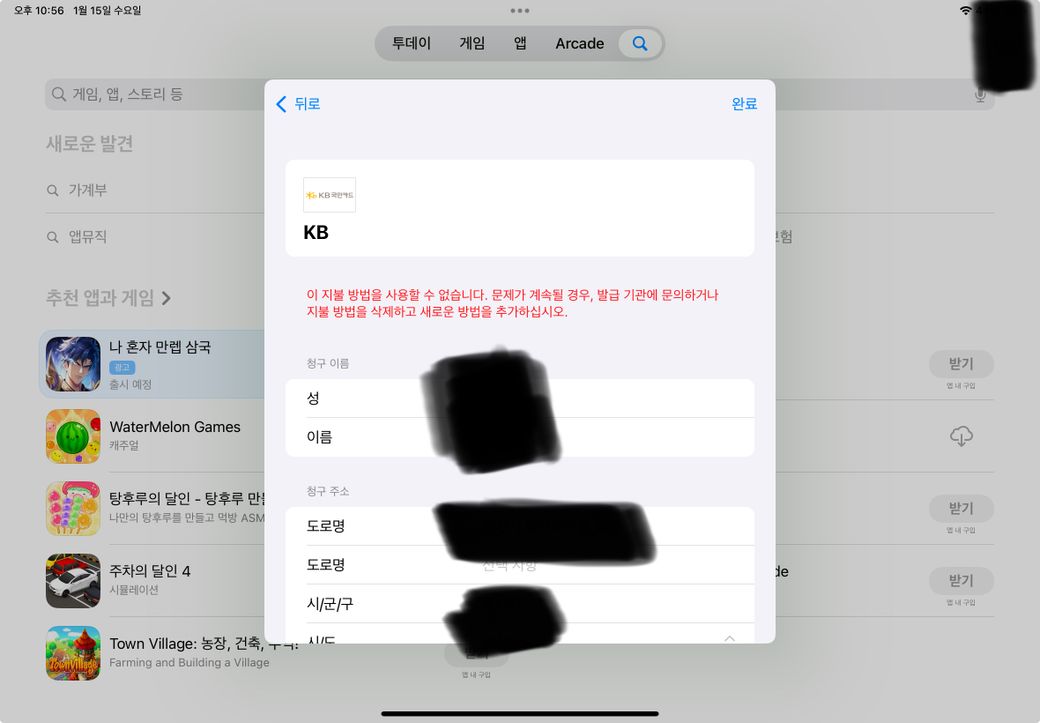Screen dimensions: 1040x723
Task: Expand the 추천 앱과 게임 section
Action: (166, 298)
